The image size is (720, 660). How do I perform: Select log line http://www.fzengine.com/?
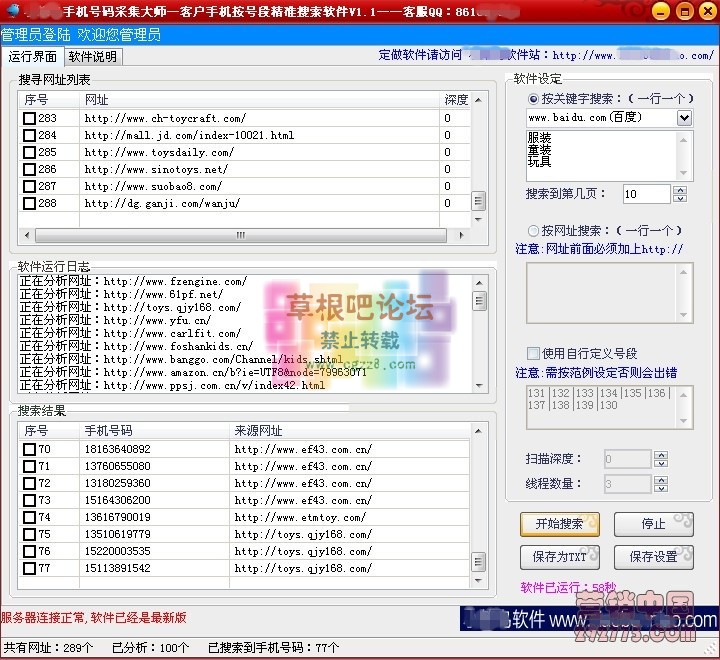click(x=175, y=281)
